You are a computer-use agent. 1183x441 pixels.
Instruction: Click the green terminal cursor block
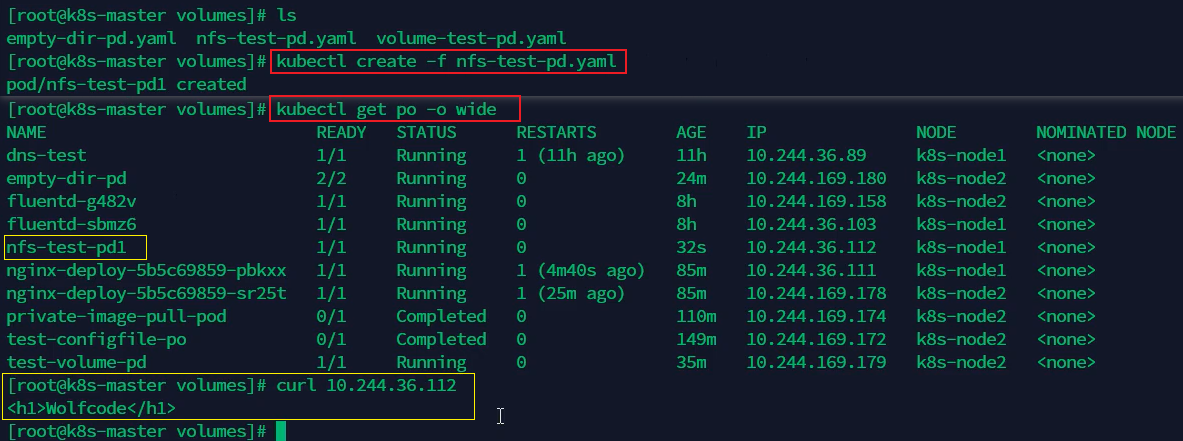tap(281, 432)
